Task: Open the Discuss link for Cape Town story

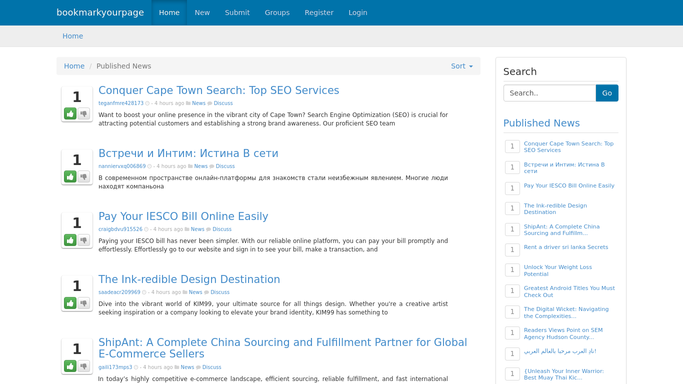Action: [x=223, y=103]
